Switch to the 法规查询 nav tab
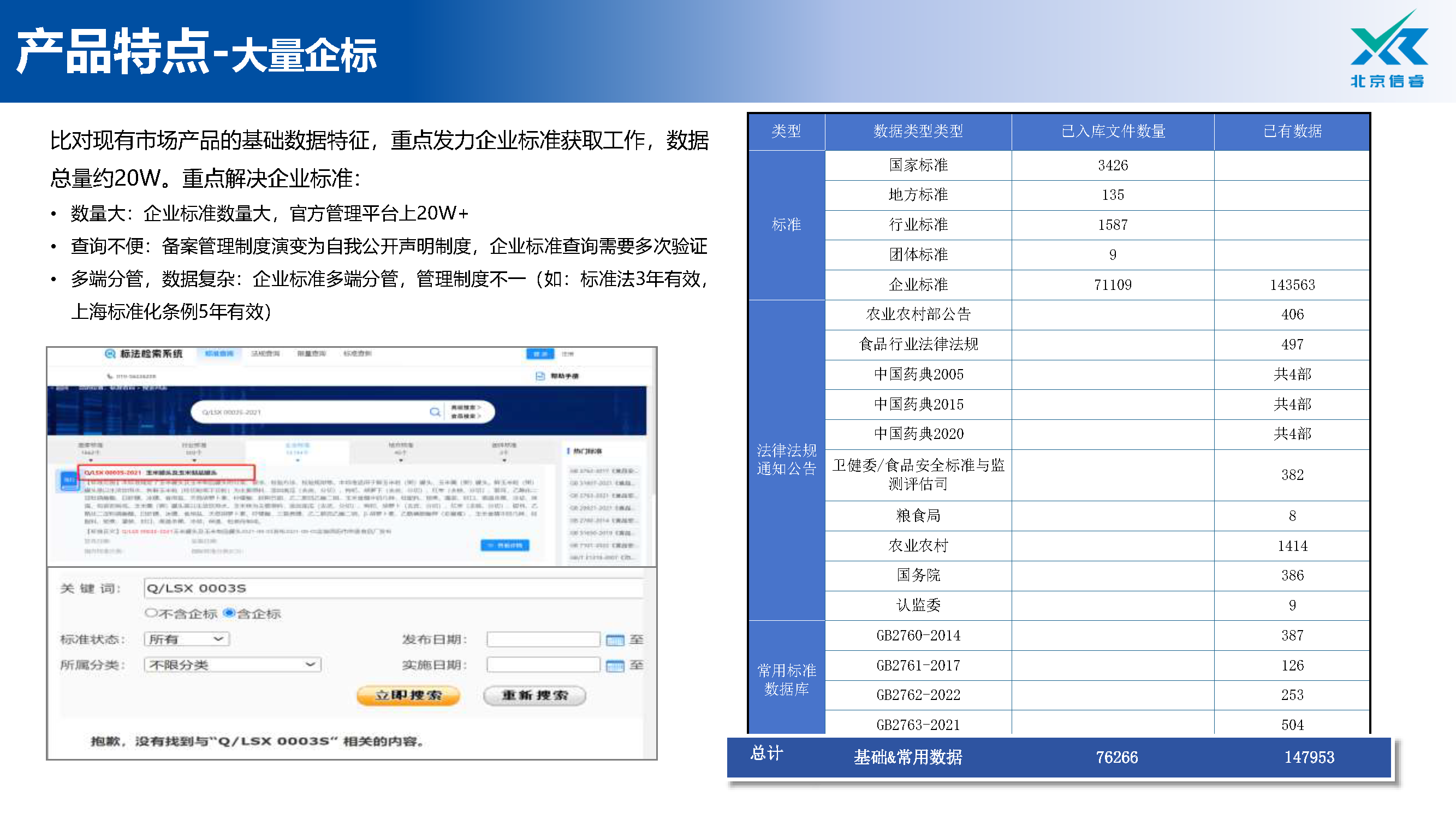Screen dimensions: 1456x819 [x=265, y=354]
